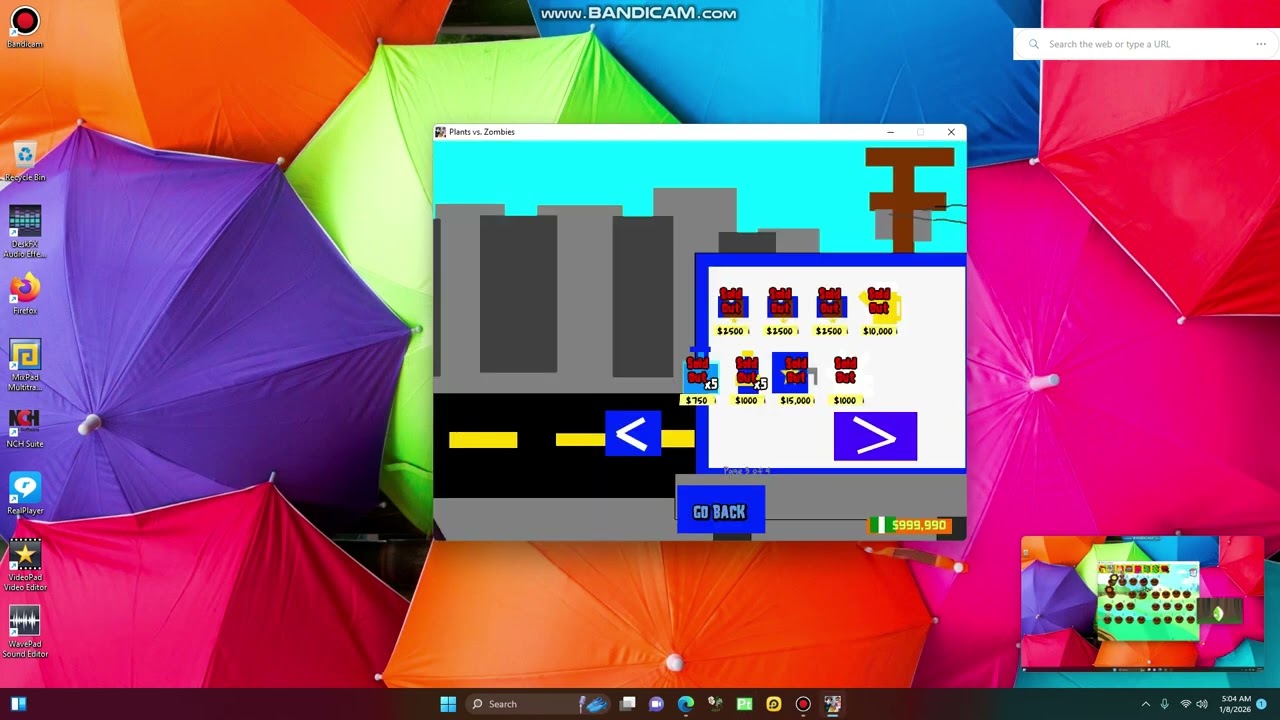Screen dimensions: 1280x720
Task: Click the Plants vs. Zombies window title
Action: click(482, 132)
